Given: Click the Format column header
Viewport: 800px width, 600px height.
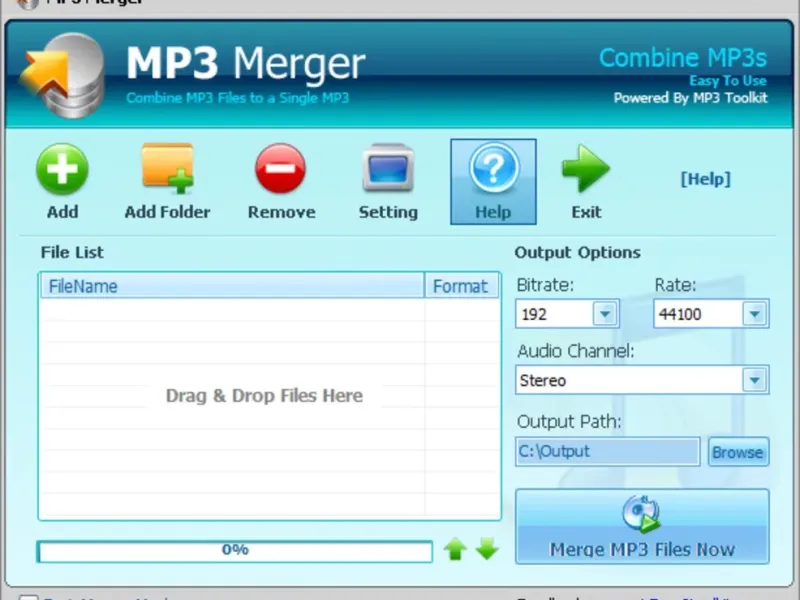Looking at the screenshot, I should [x=461, y=286].
